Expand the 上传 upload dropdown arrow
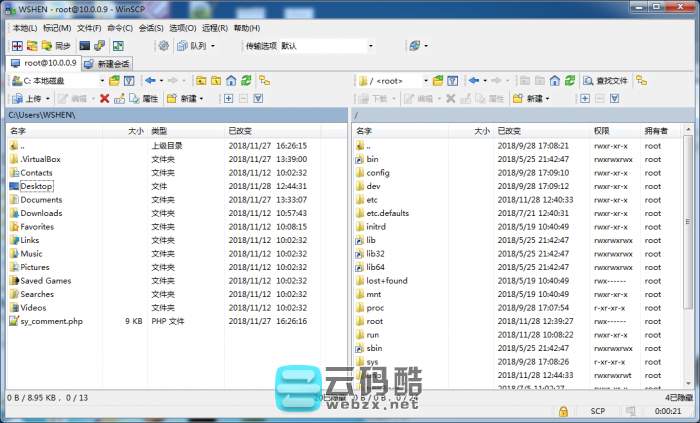700x423 pixels. pos(48,99)
